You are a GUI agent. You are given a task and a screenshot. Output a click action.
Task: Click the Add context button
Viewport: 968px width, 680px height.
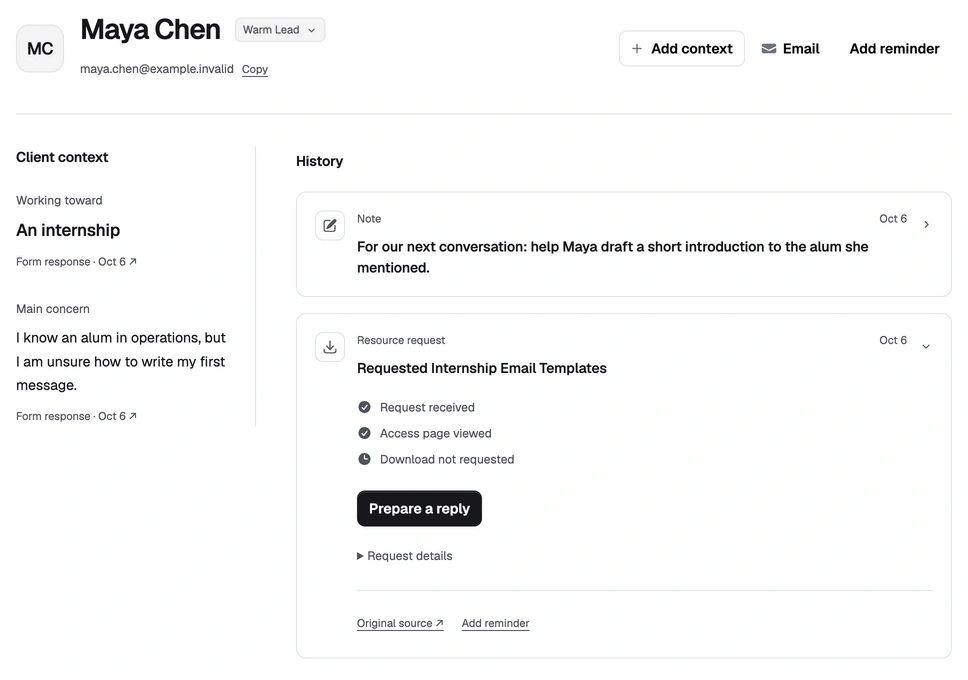pyautogui.click(x=682, y=48)
